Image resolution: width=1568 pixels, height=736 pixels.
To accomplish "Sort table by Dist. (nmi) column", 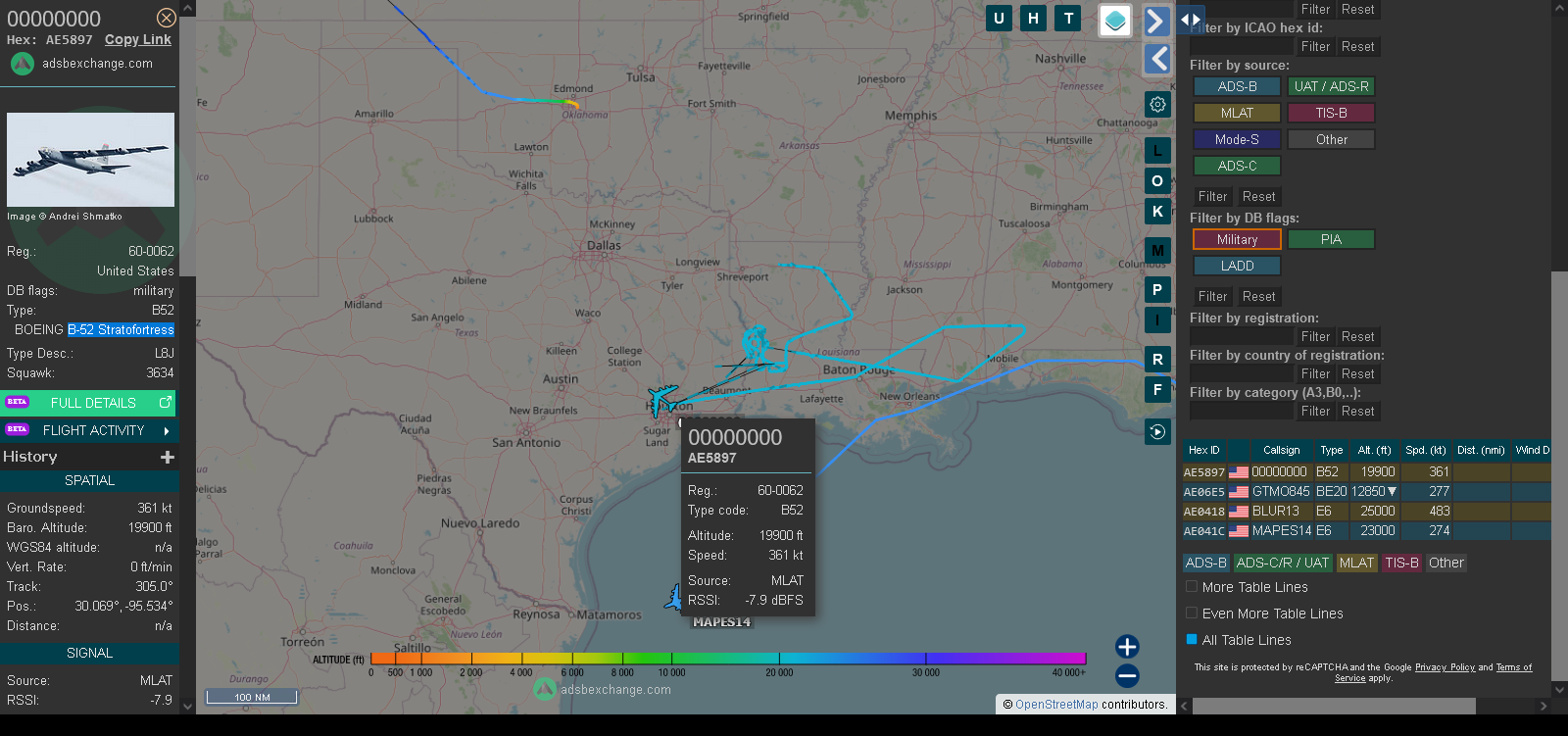I will 1481,450.
